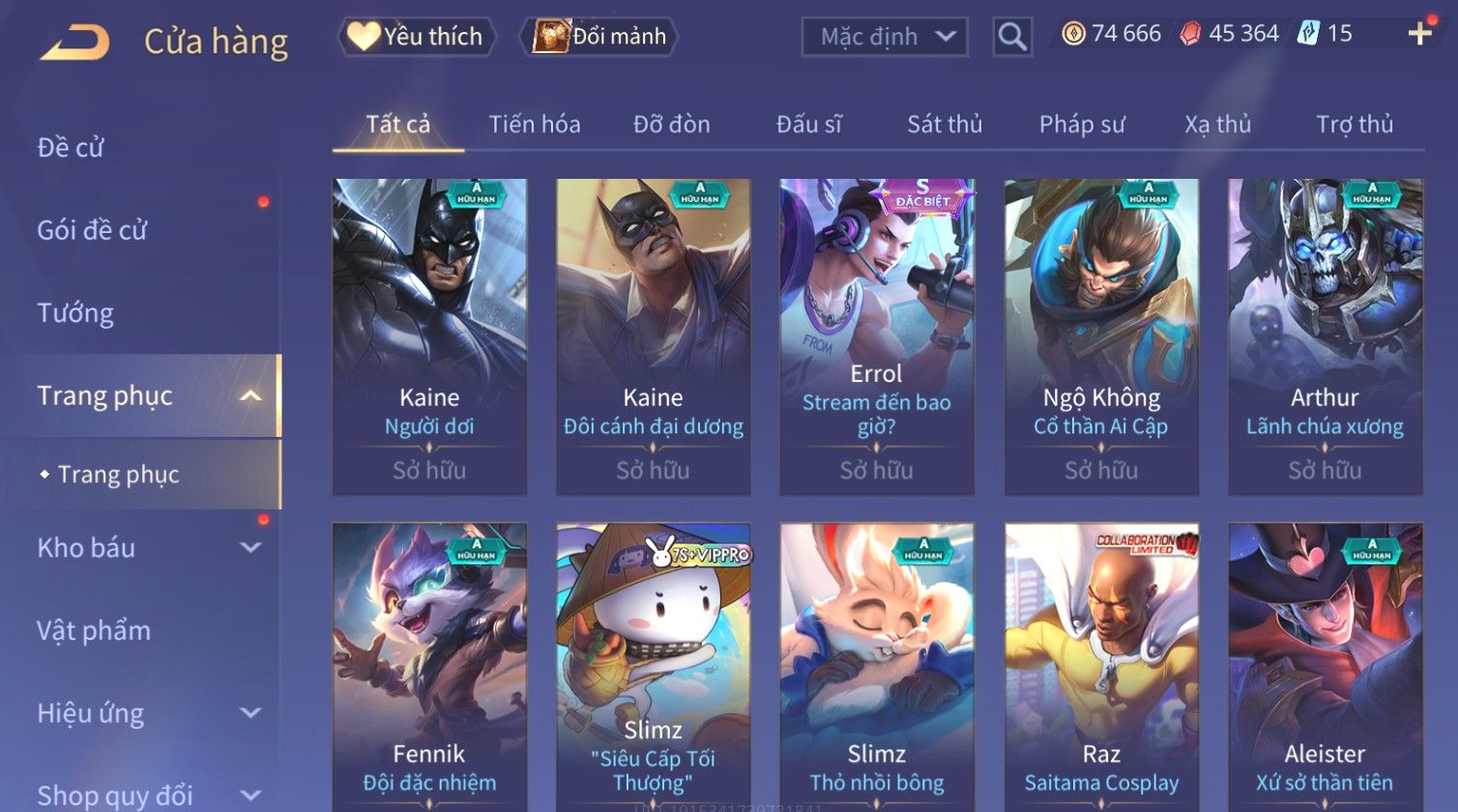This screenshot has height=812, width=1458.
Task: Go back using the gold arrow icon
Action: pyautogui.click(x=75, y=42)
